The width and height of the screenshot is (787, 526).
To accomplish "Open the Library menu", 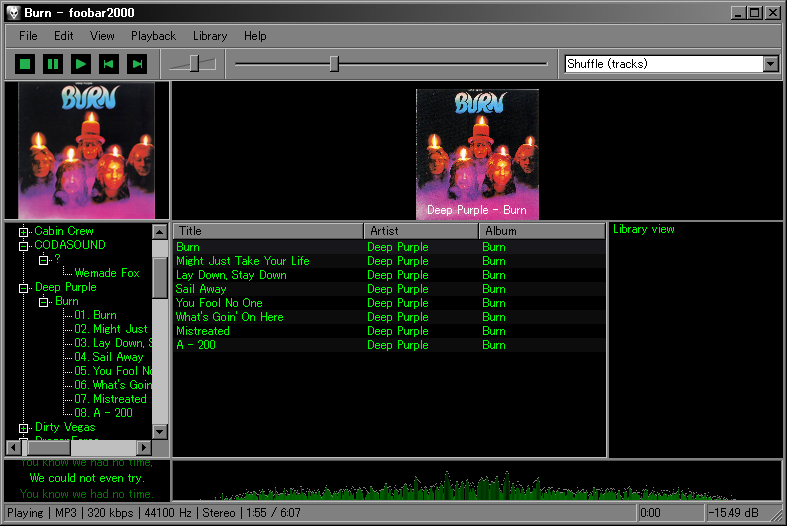I will [210, 36].
